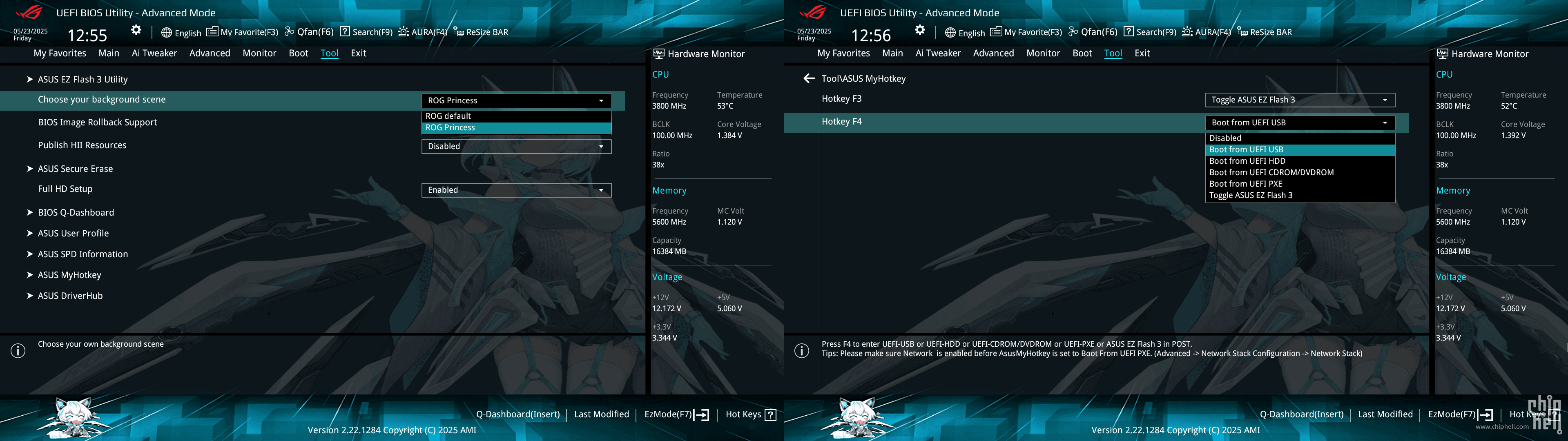Click the globe language icon in left window
1568x441 pixels.
coord(166,33)
